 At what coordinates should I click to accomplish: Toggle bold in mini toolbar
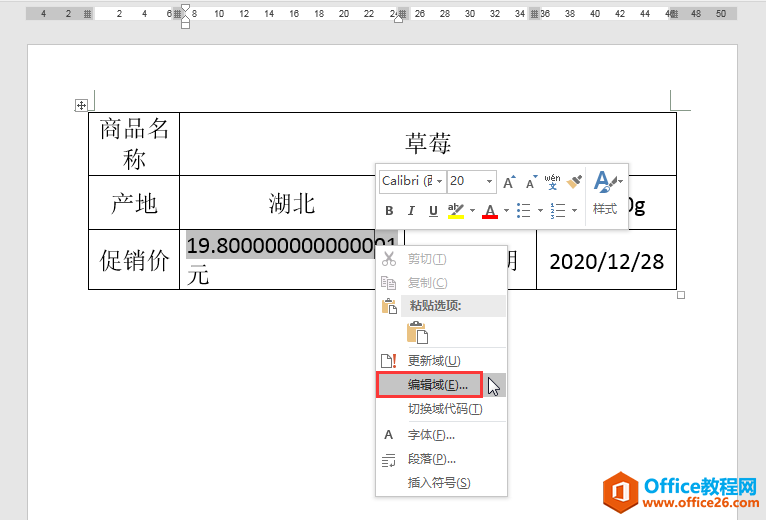390,211
